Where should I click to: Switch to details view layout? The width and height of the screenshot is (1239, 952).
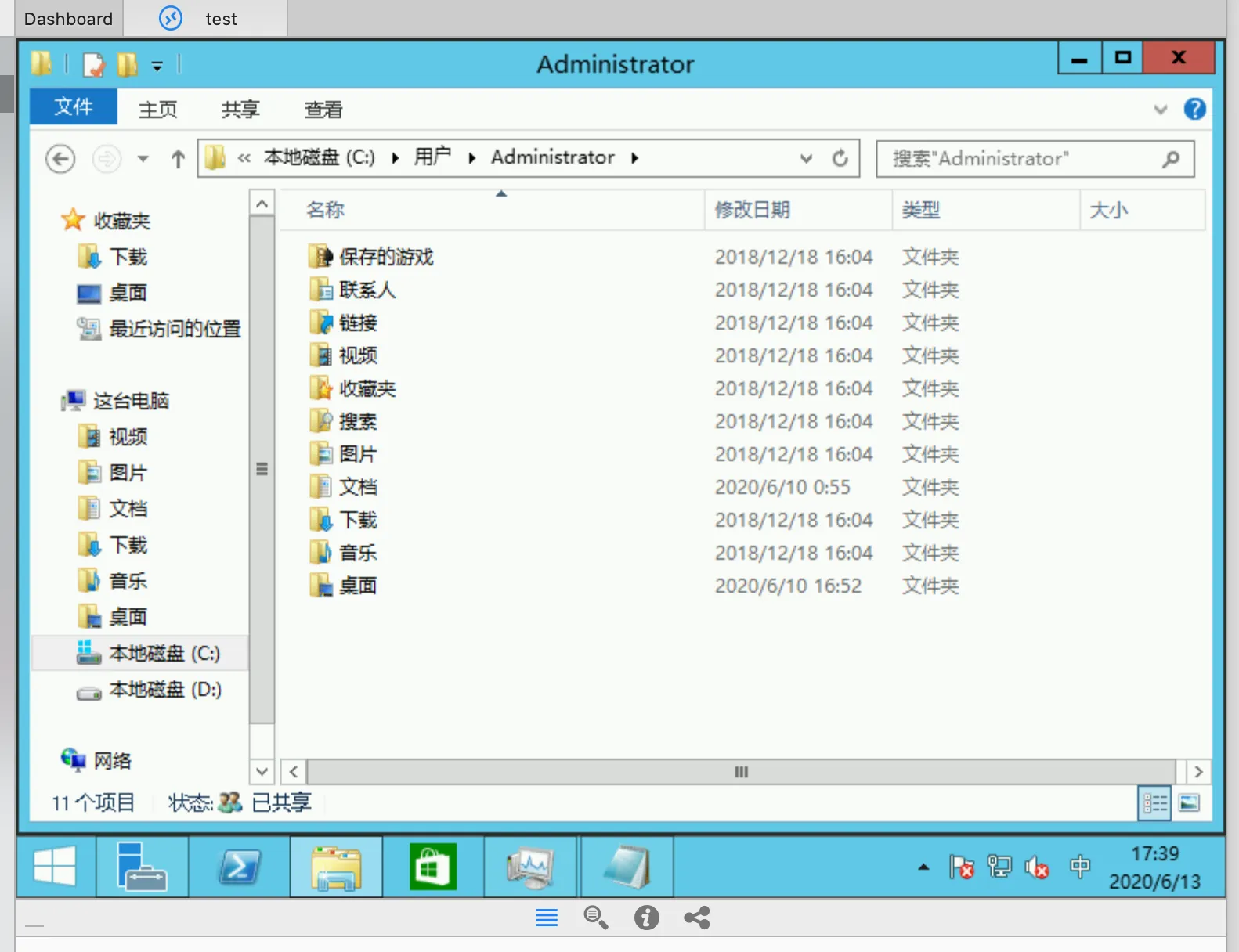click(x=1154, y=803)
